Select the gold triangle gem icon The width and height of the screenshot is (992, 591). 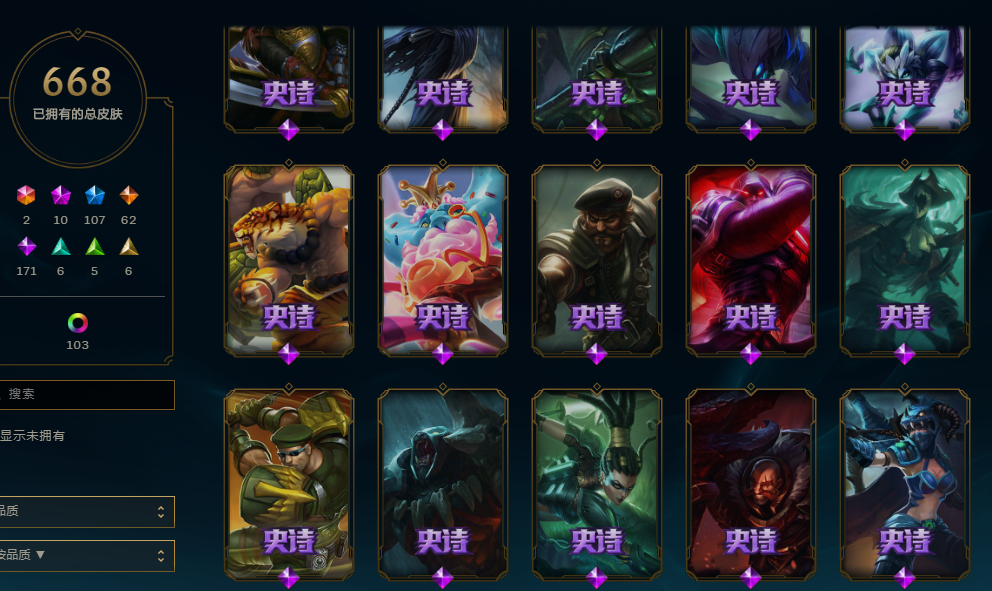[129, 246]
